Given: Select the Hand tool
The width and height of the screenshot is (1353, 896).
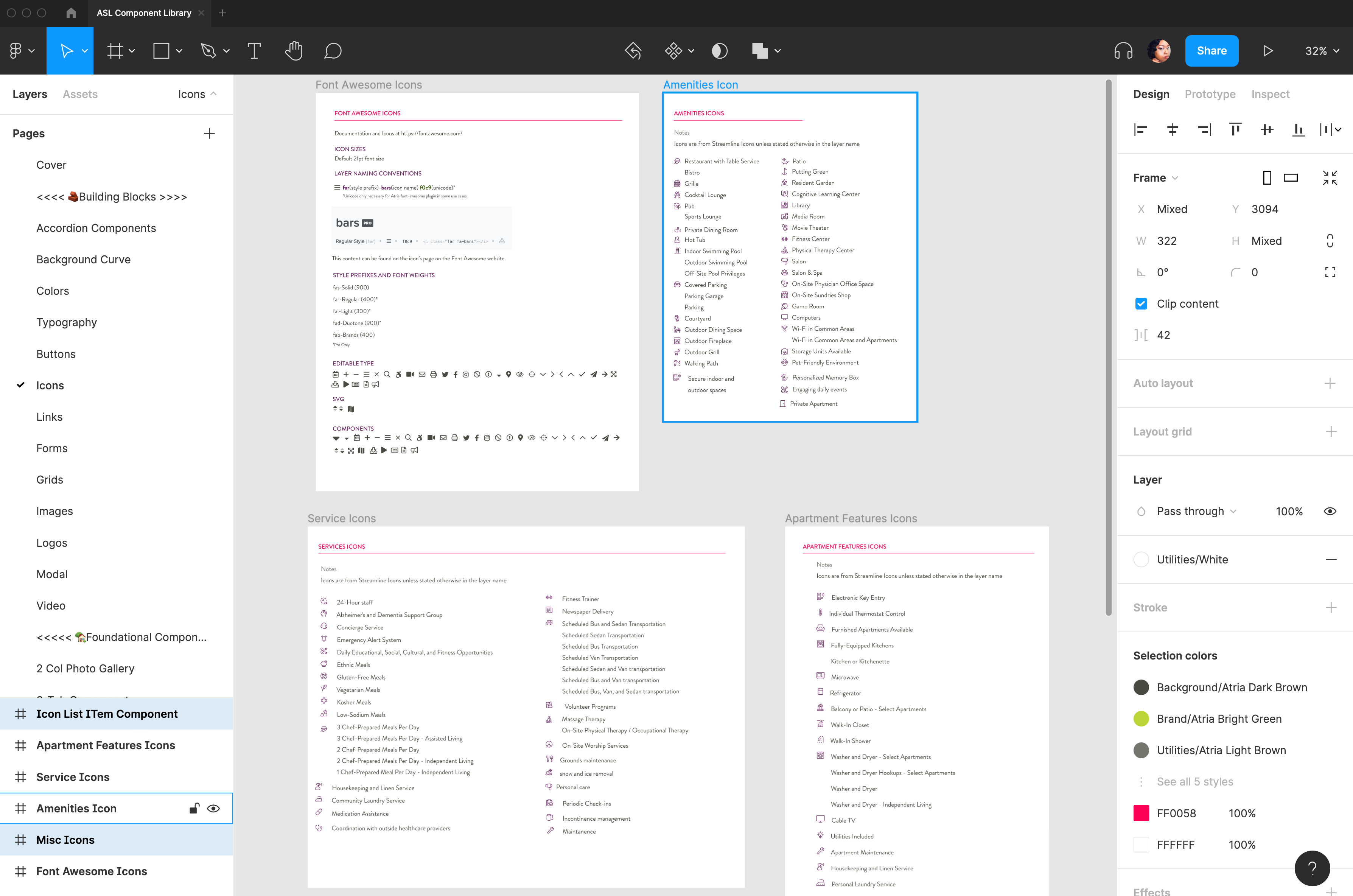Looking at the screenshot, I should (294, 51).
